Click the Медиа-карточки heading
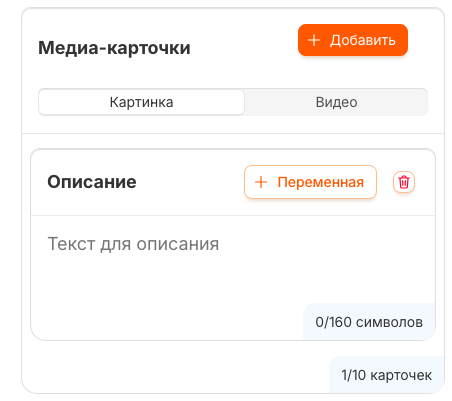452x401 pixels. (x=114, y=48)
